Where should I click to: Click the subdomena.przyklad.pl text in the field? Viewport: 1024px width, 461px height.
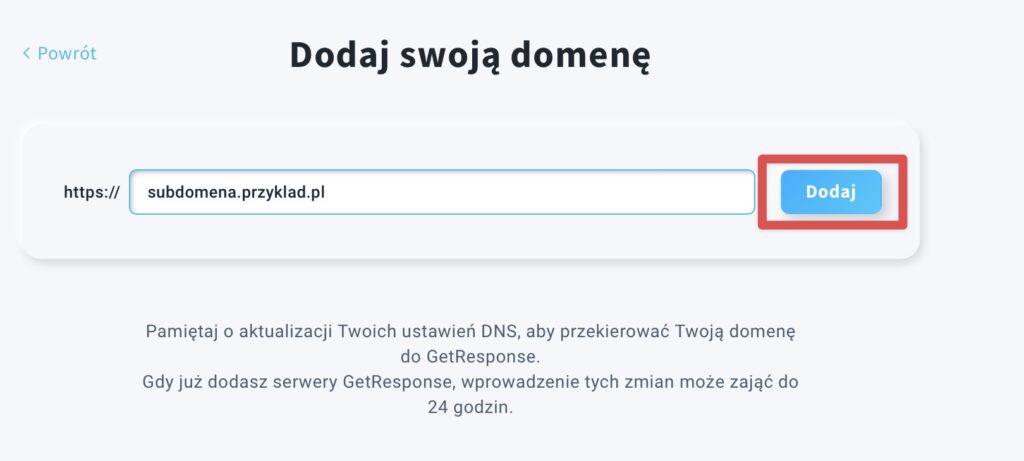(x=236, y=193)
